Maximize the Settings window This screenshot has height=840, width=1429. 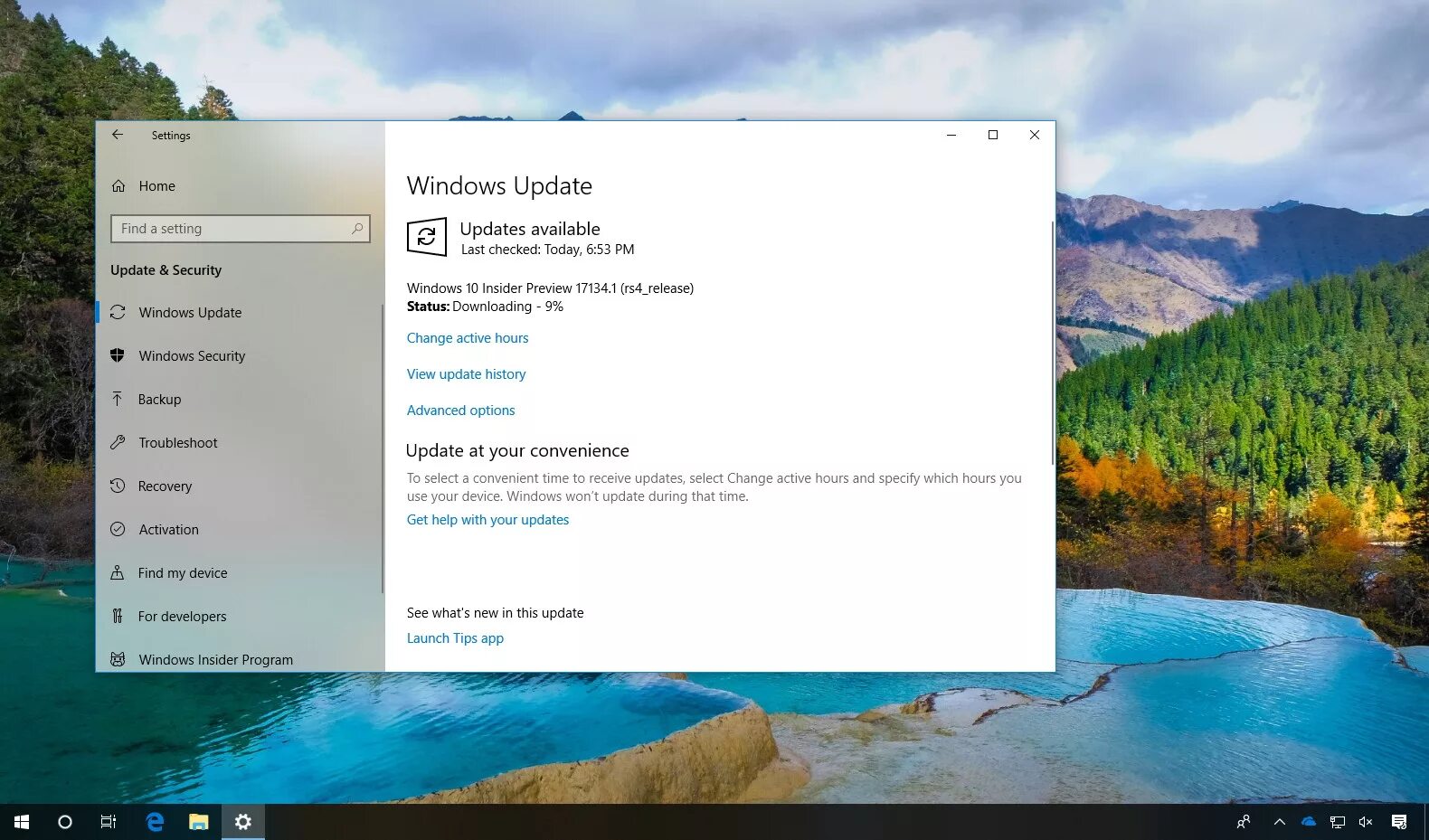pos(993,135)
